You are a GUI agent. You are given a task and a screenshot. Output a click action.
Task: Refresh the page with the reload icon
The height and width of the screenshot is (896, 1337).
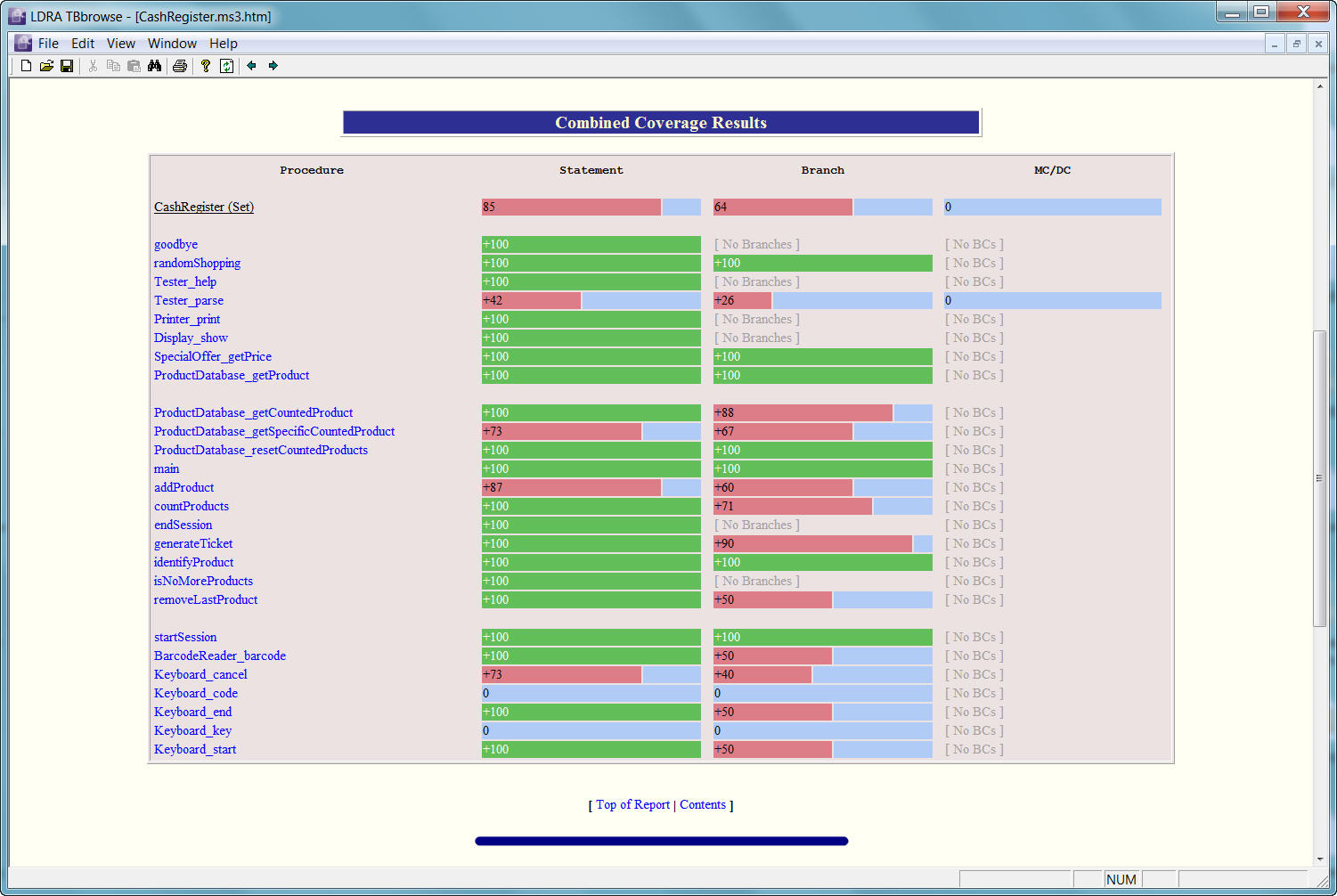(227, 66)
